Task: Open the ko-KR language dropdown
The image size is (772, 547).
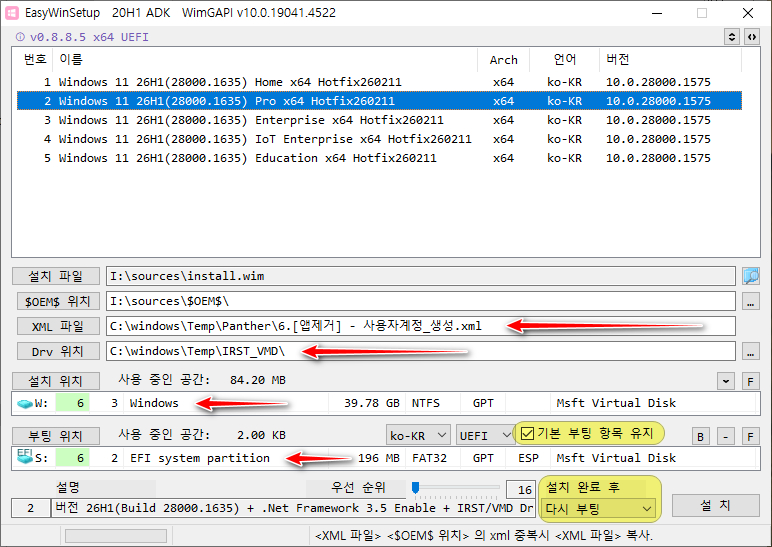Action: click(x=418, y=436)
